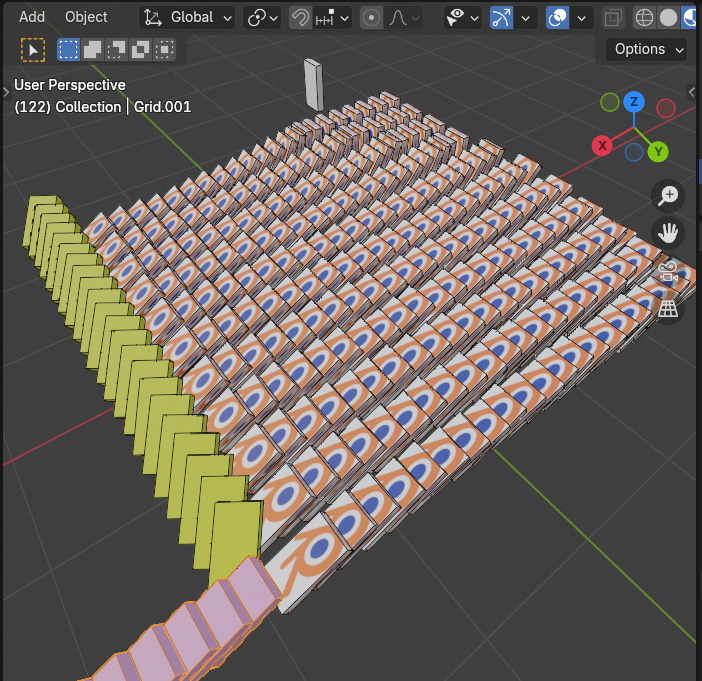Click the blue Z axis gizmo

(634, 102)
